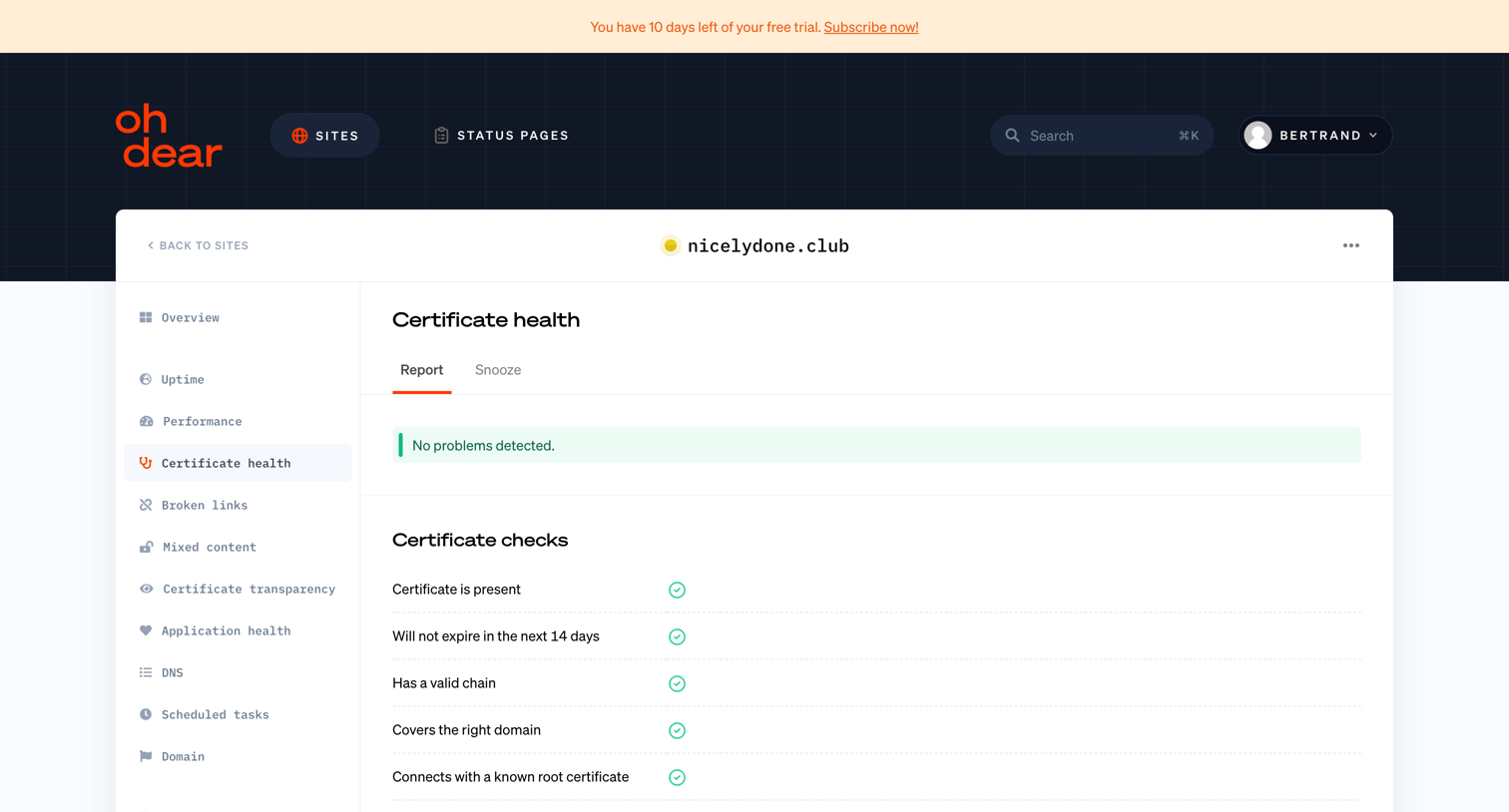Click the magnifier icon in search box

pyautogui.click(x=1012, y=136)
